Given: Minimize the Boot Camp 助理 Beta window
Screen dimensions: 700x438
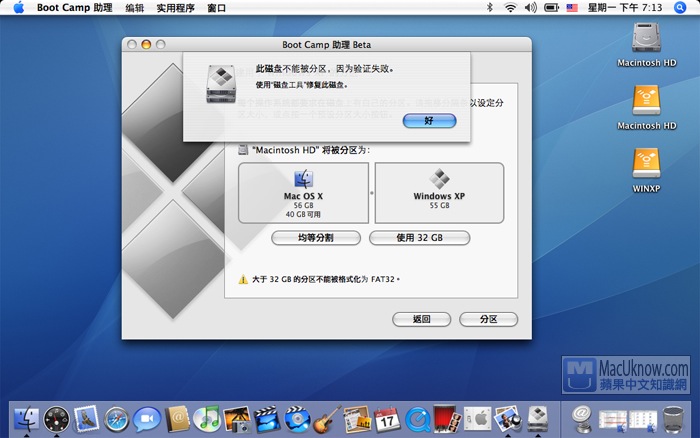Looking at the screenshot, I should pos(146,44).
